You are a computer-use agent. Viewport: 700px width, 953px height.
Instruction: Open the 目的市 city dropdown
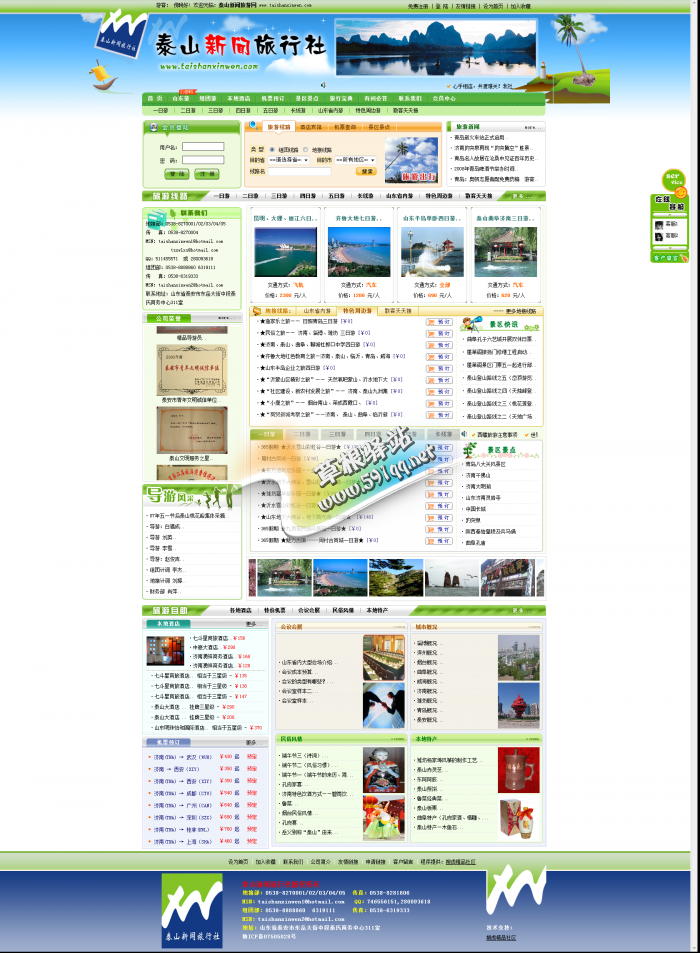[x=355, y=160]
